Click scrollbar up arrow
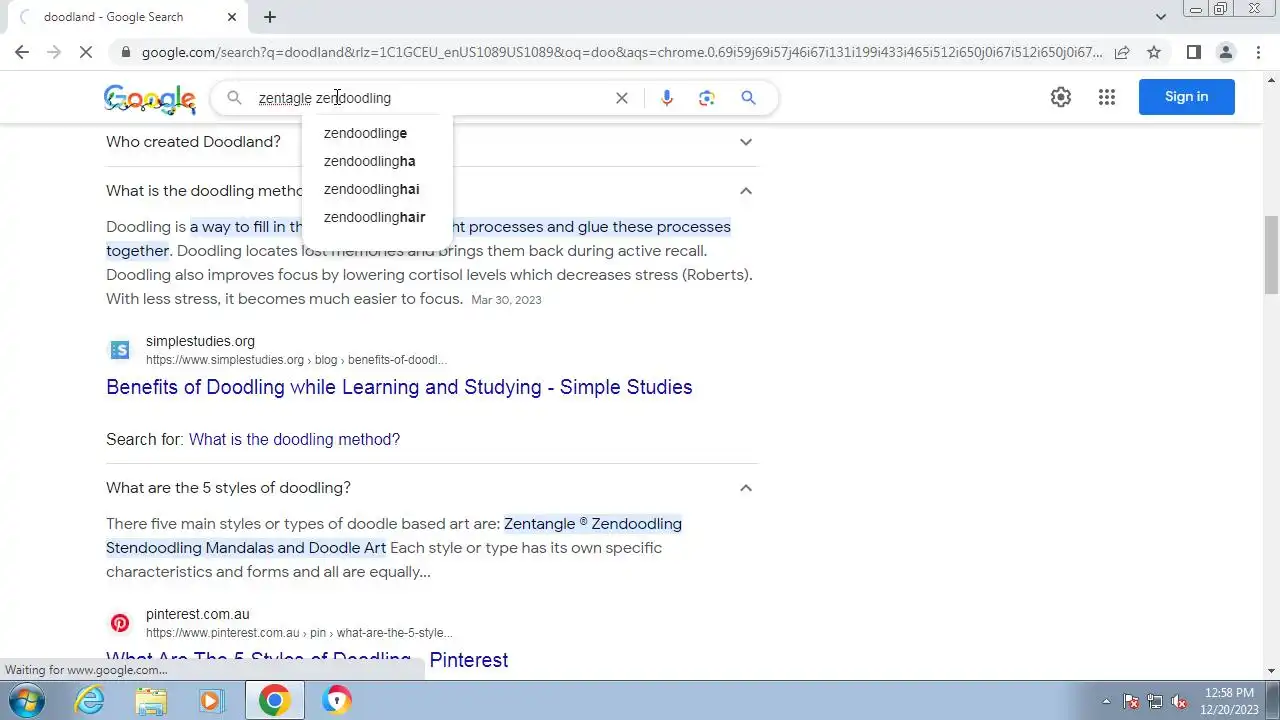This screenshot has height=720, width=1280. [x=1271, y=79]
